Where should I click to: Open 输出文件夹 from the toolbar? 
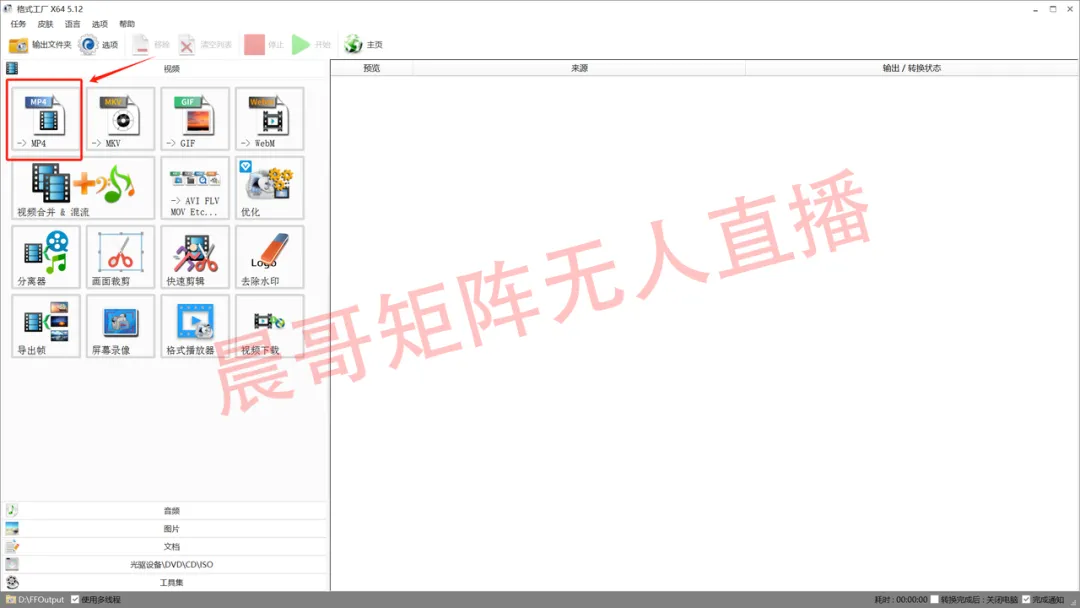click(x=40, y=45)
